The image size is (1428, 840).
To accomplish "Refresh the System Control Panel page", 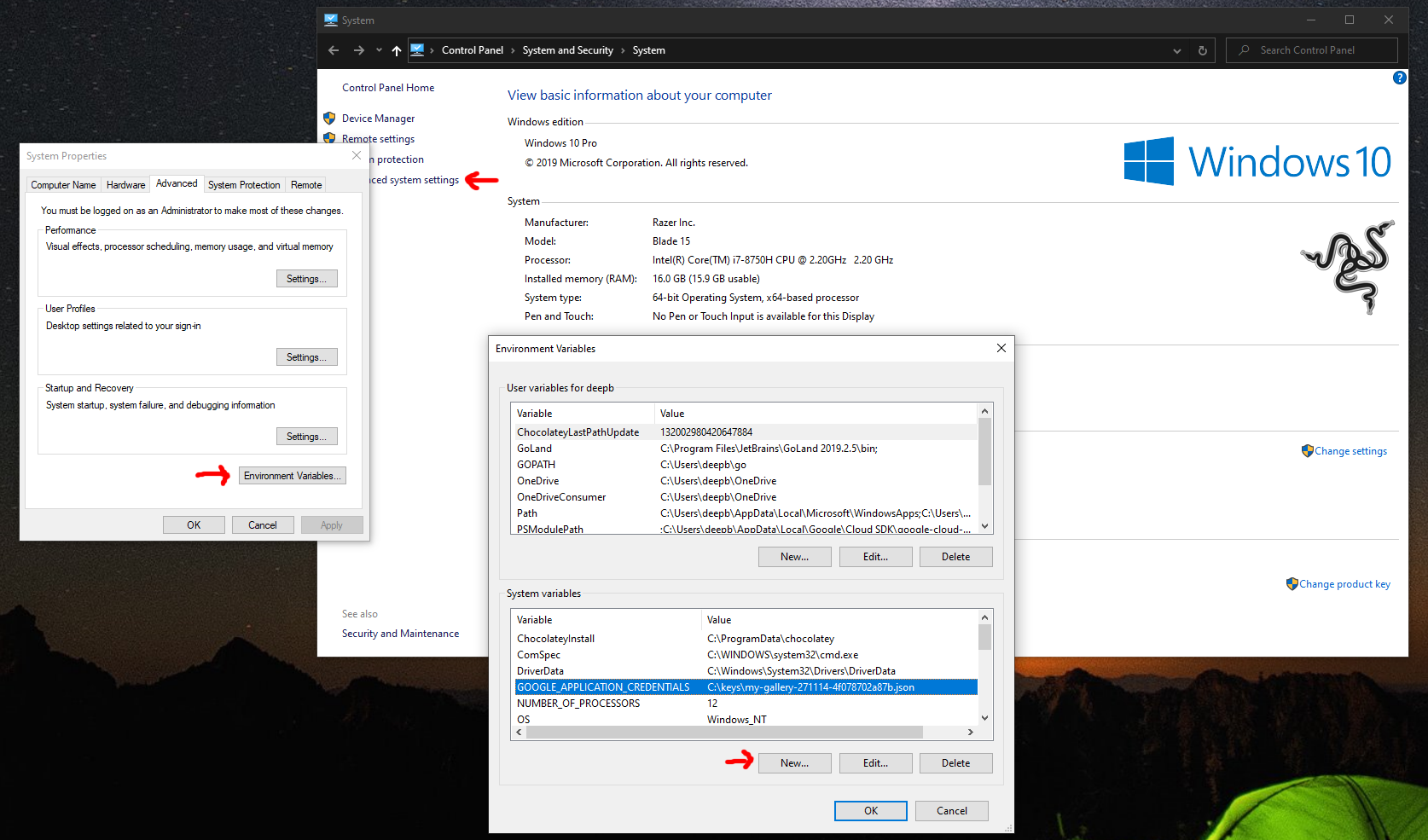I will [1203, 50].
